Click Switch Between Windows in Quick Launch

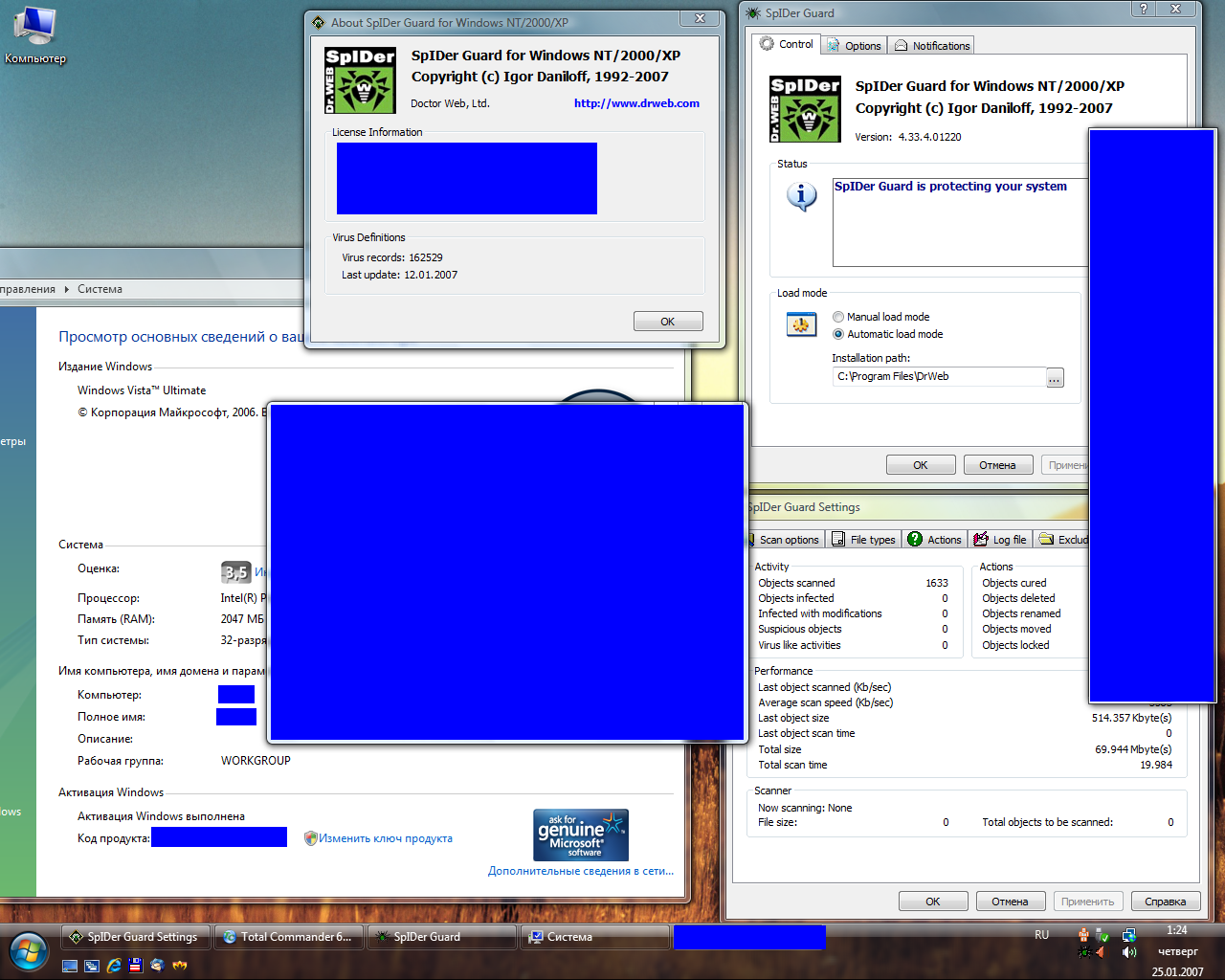coord(92,966)
